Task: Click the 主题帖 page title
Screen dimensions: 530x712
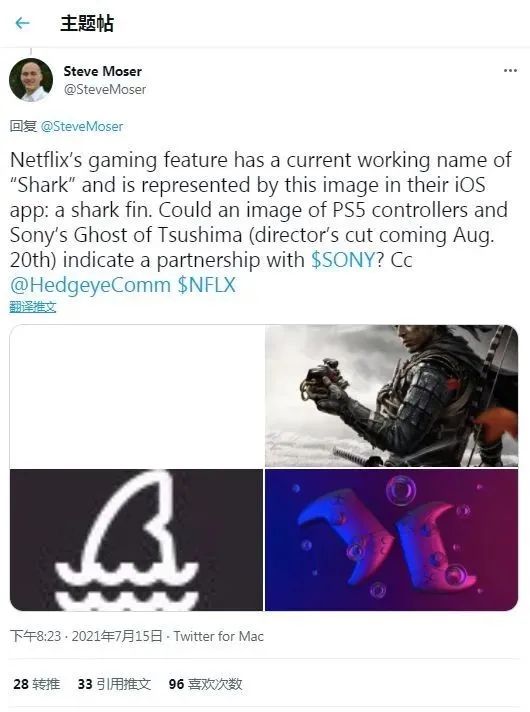Action: click(x=87, y=23)
